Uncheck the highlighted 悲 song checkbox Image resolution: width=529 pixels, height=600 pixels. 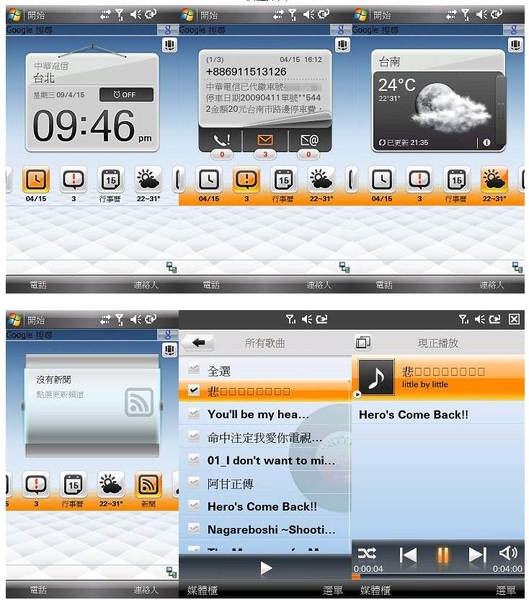(x=194, y=391)
